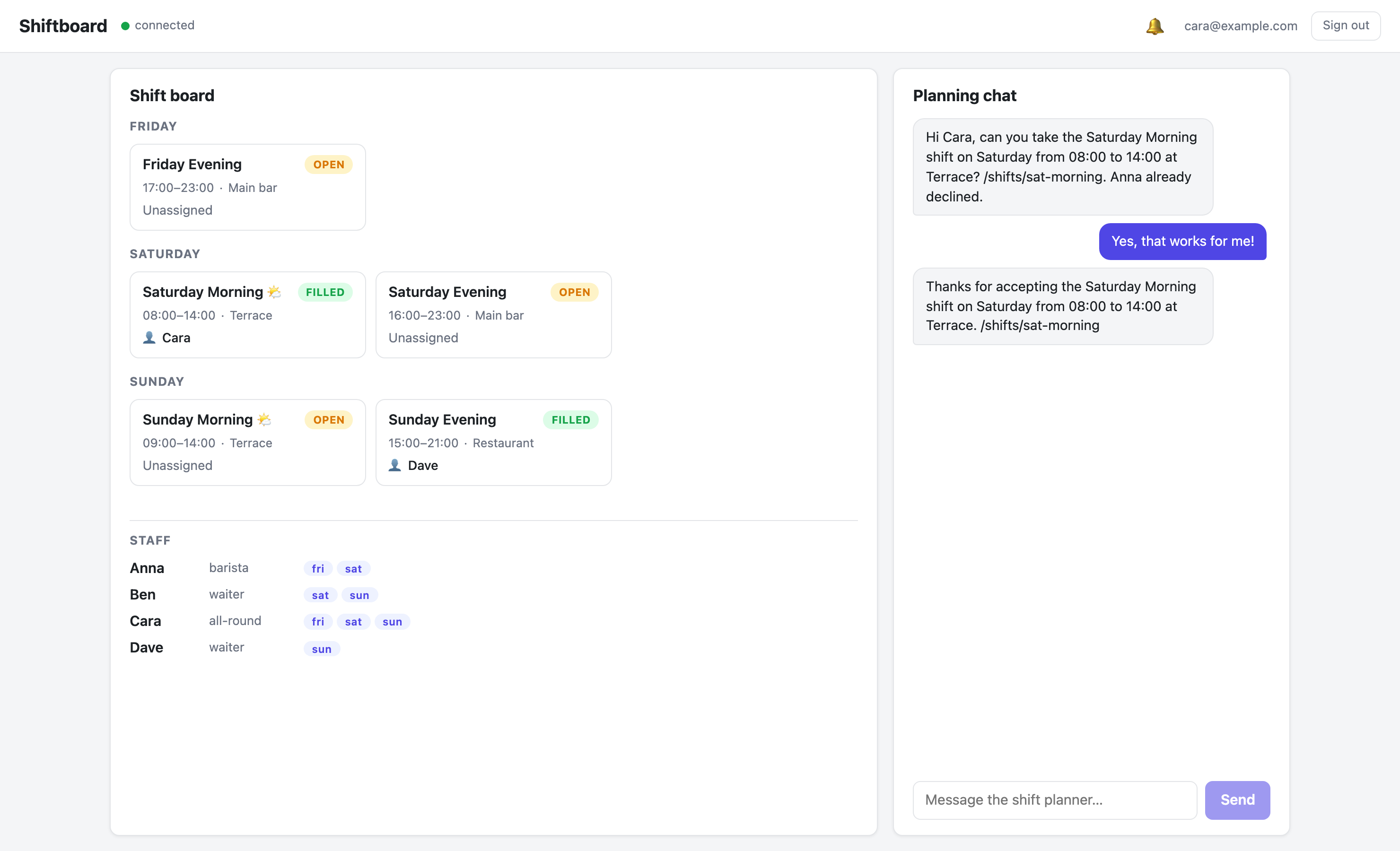Screen dimensions: 1400x851
Task: Click 'Unassigned' on Saturday Evening card
Action: [423, 338]
